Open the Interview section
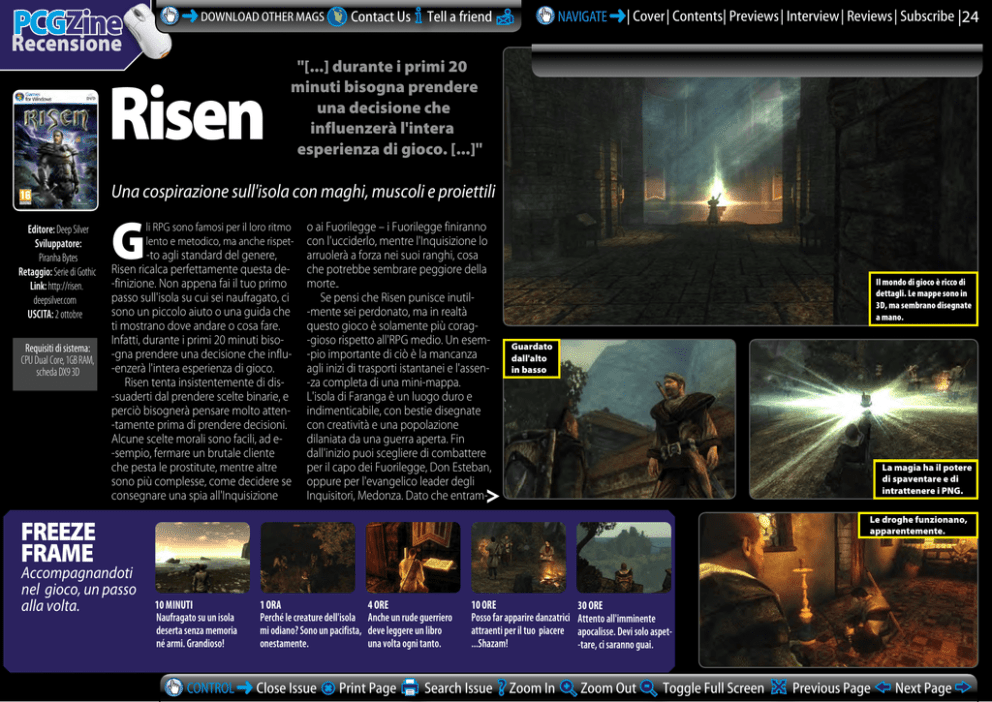This screenshot has width=992, height=702. [812, 16]
